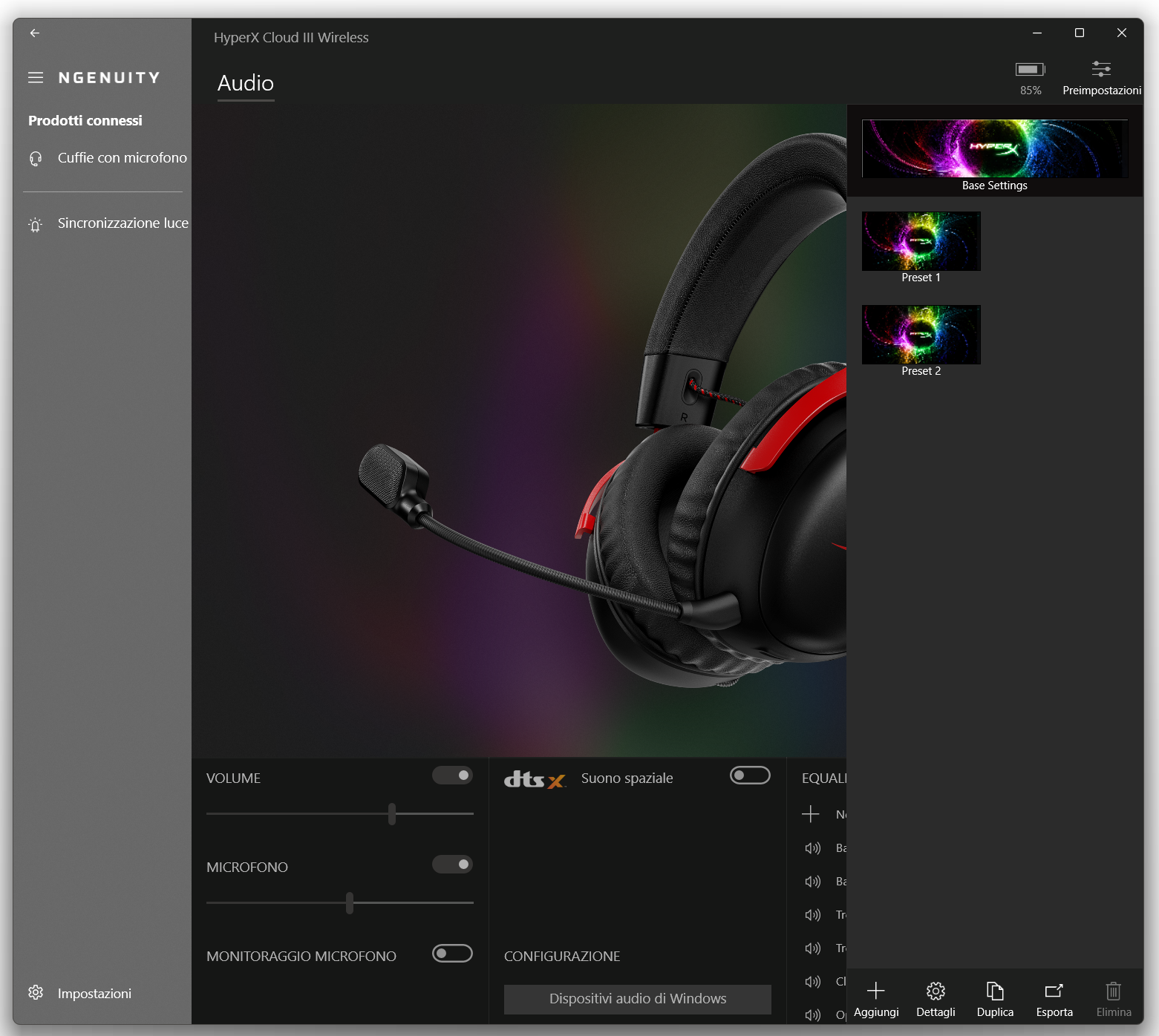Click the Prodotti connessi heading
This screenshot has width=1159, height=1036.
click(85, 120)
